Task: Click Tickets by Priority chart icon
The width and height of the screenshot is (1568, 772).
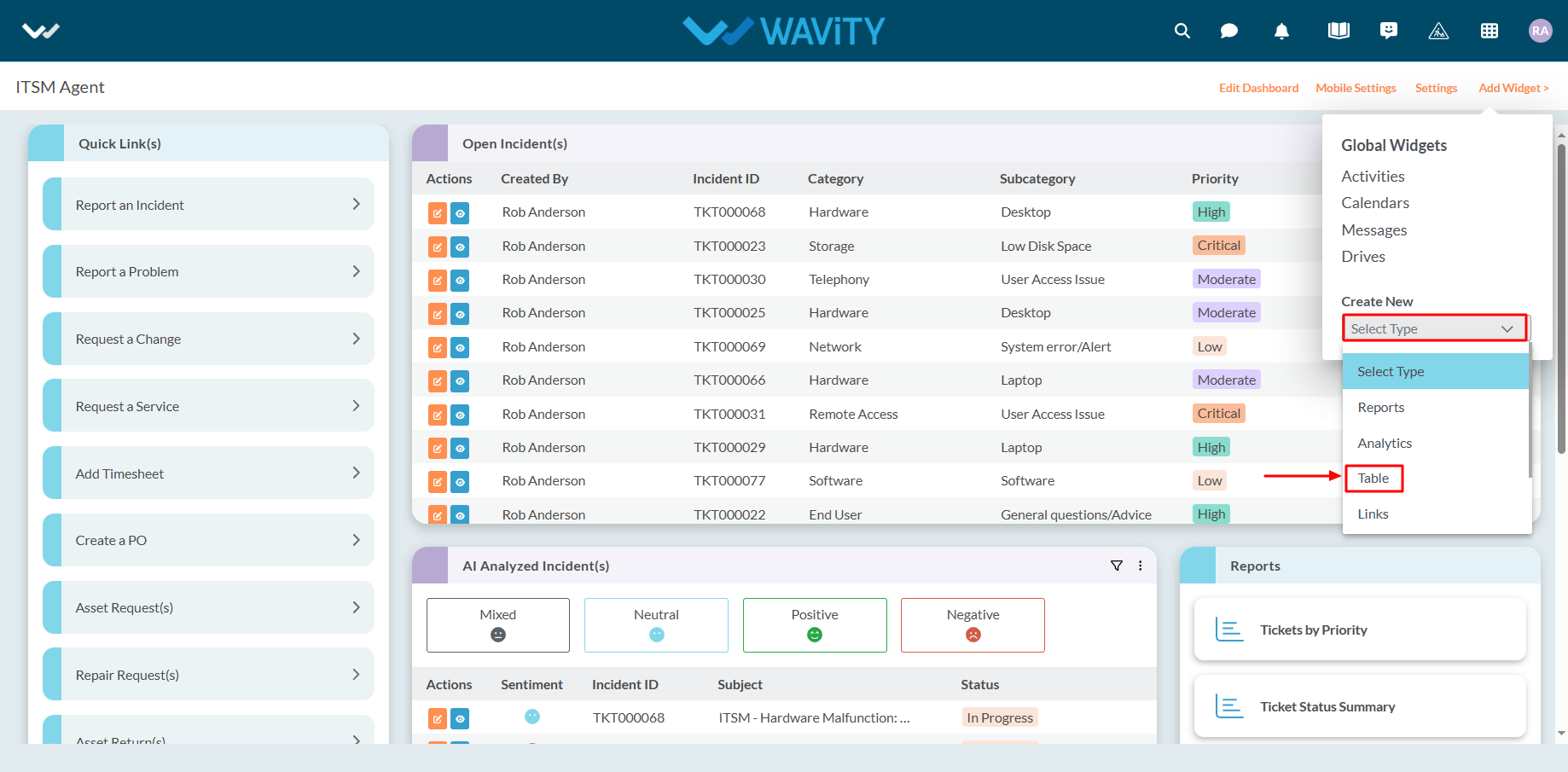Action: [x=1229, y=630]
